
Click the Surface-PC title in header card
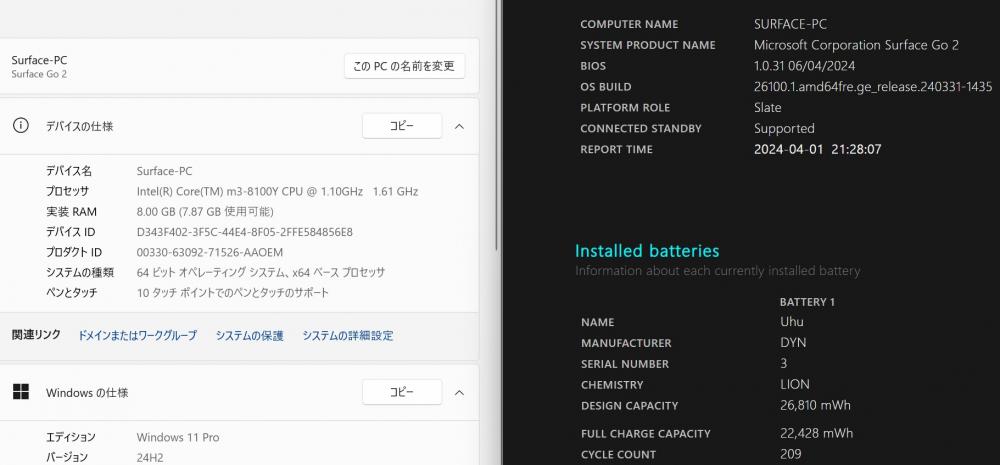39,60
